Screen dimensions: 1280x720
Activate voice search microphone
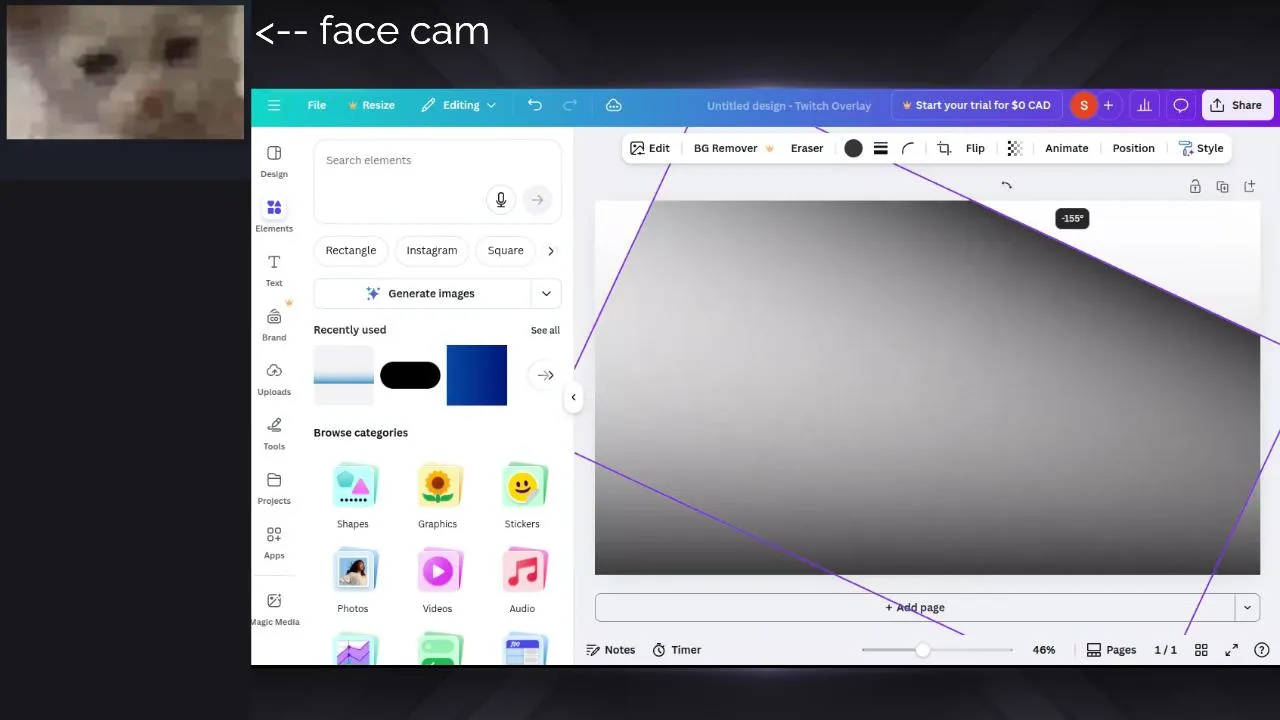[501, 200]
